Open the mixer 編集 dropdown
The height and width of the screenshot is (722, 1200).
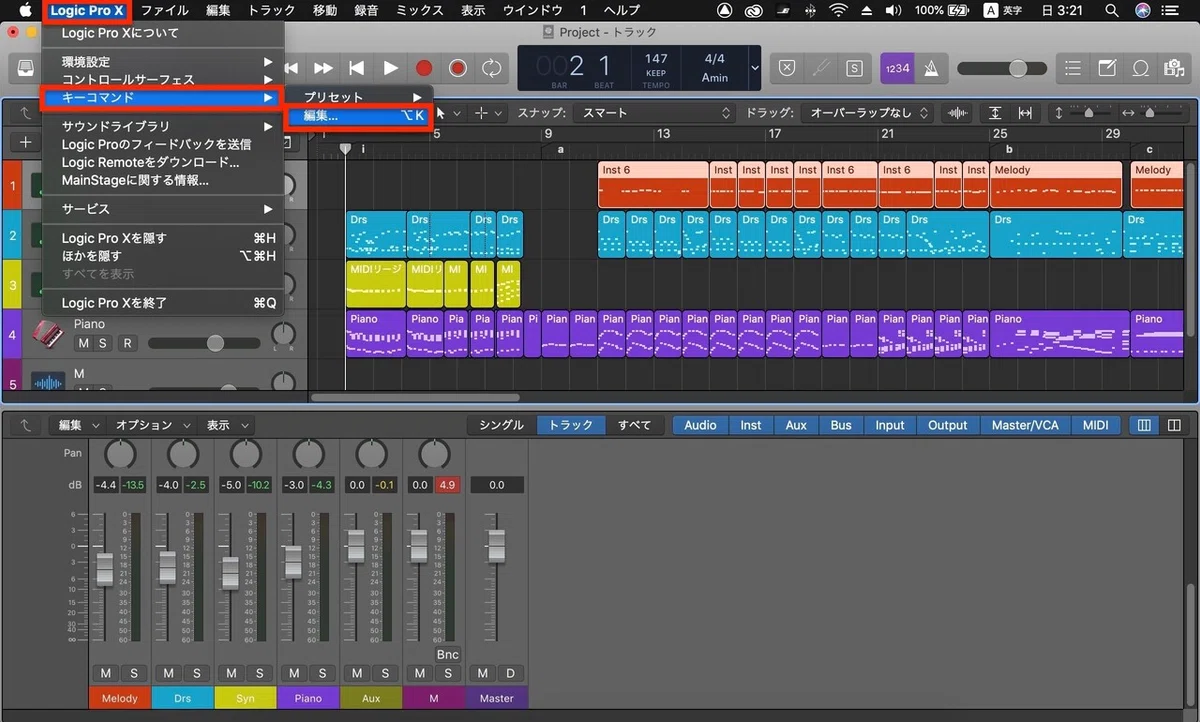(x=79, y=425)
